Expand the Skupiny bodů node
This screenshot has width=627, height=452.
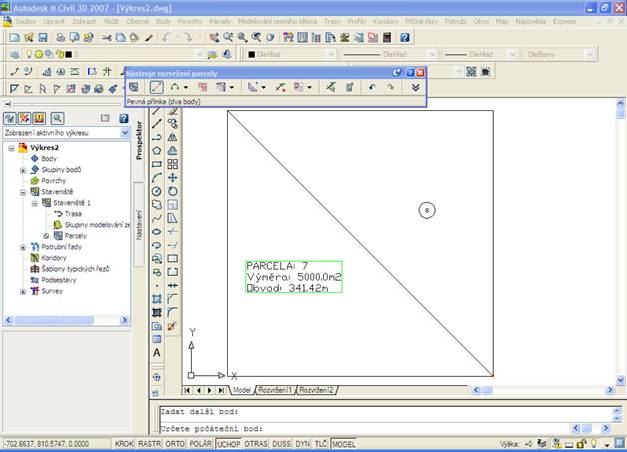coord(23,170)
